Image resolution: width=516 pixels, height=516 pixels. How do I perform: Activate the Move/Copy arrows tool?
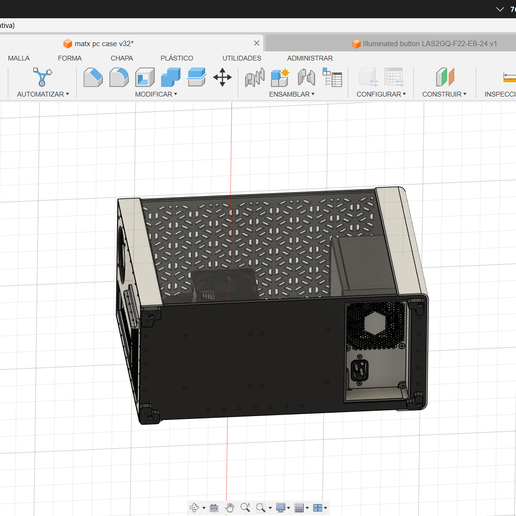click(222, 77)
